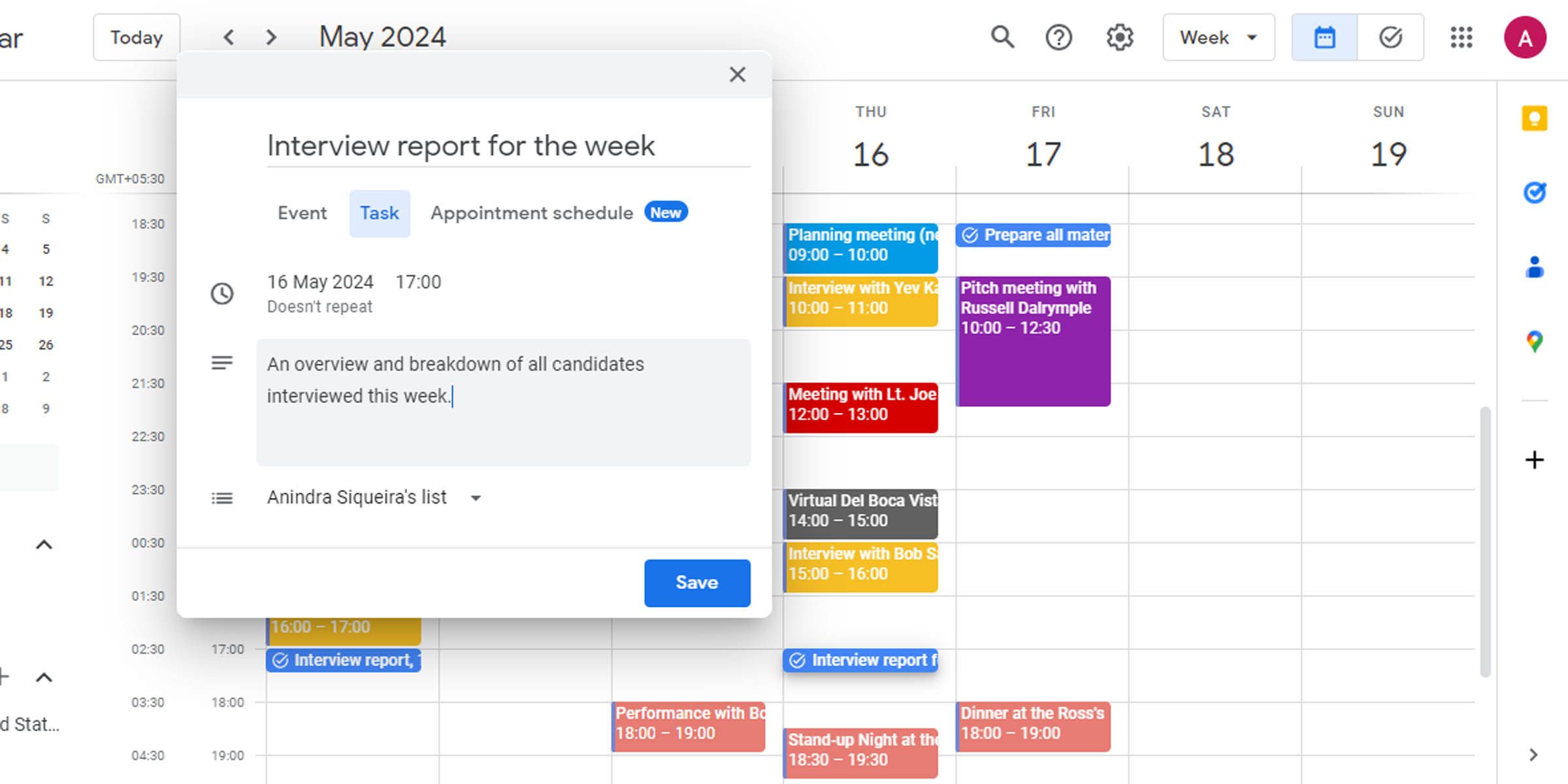The image size is (1568, 784).
Task: Open the calendar search
Action: point(1002,37)
